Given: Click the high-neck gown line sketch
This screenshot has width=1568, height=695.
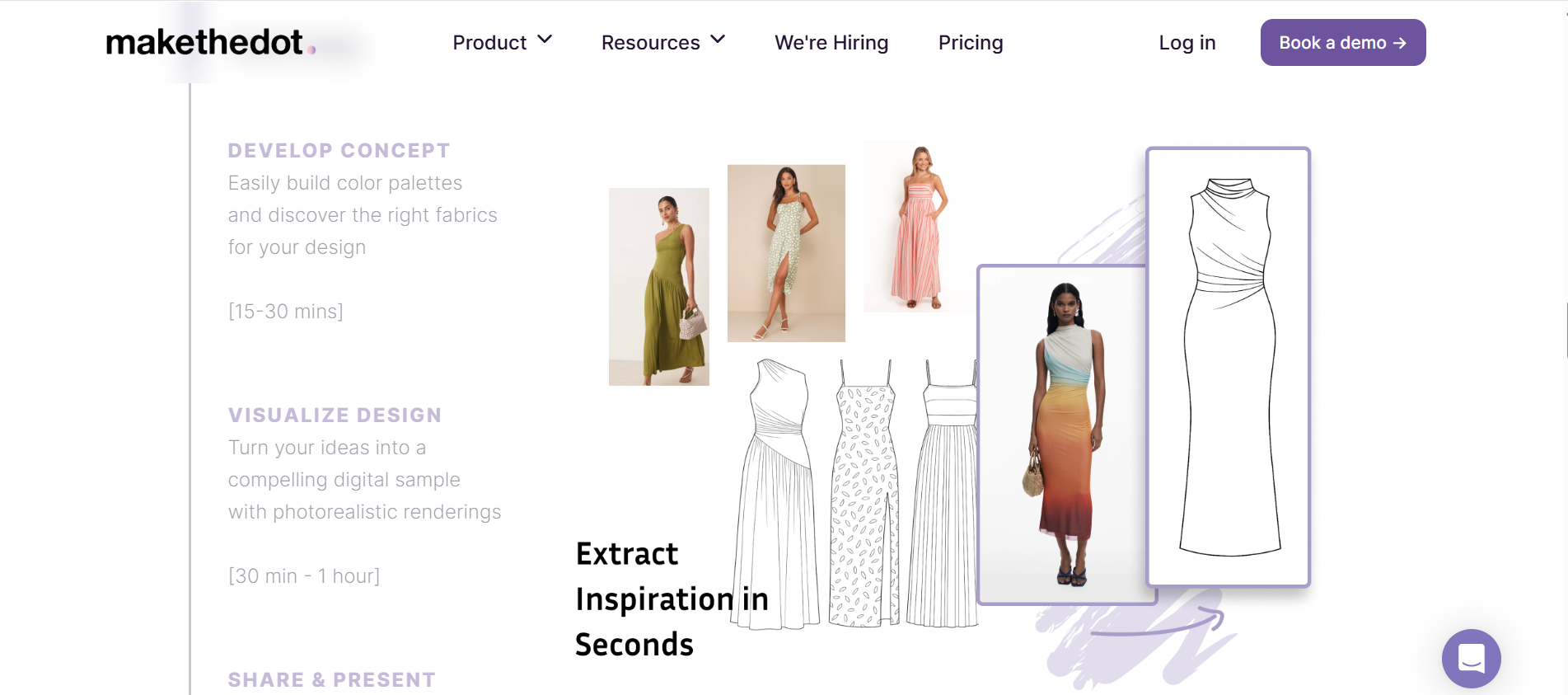Looking at the screenshot, I should (x=1229, y=367).
